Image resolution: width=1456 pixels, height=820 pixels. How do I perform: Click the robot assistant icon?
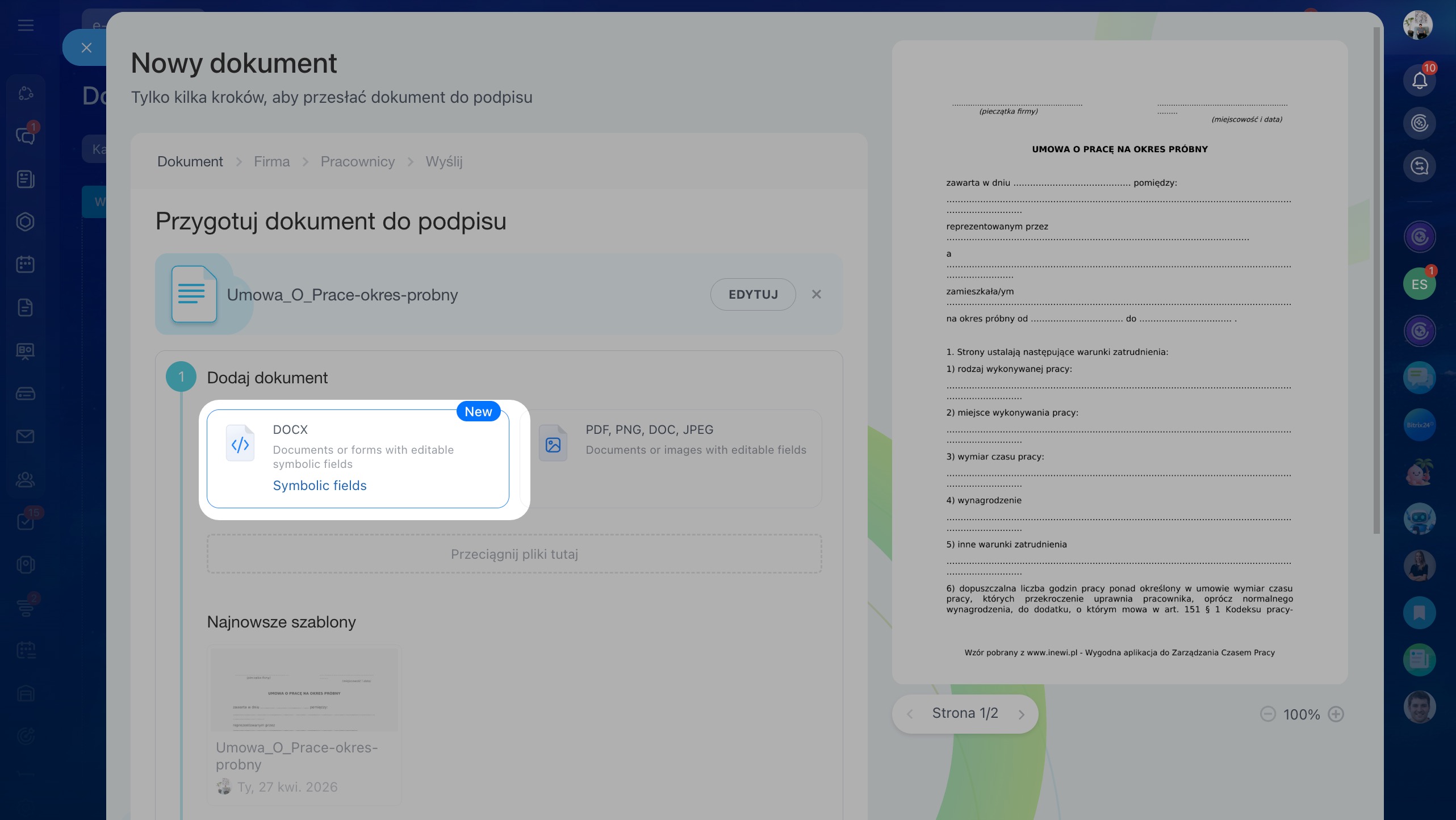click(x=1419, y=519)
